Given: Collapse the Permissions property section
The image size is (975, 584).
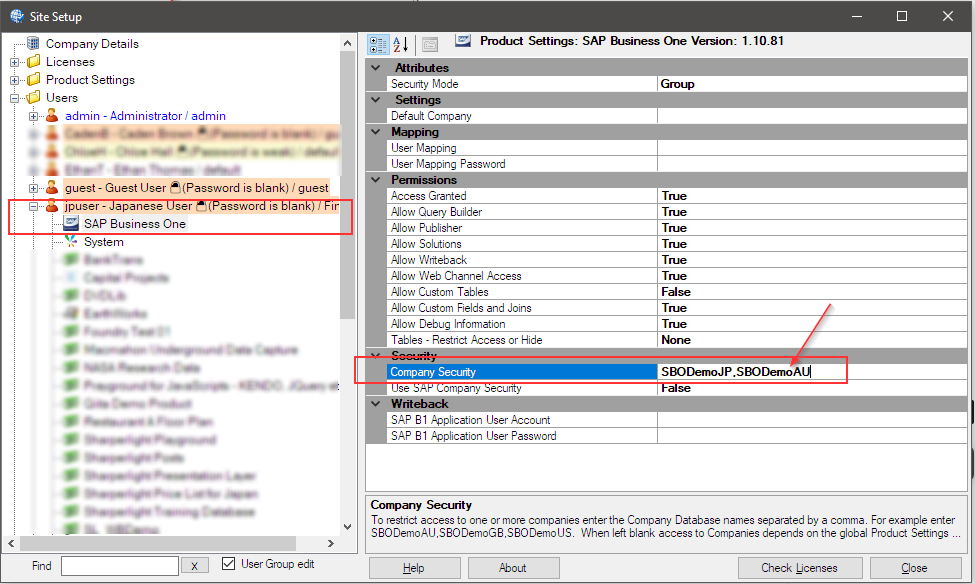Looking at the screenshot, I should pos(376,180).
